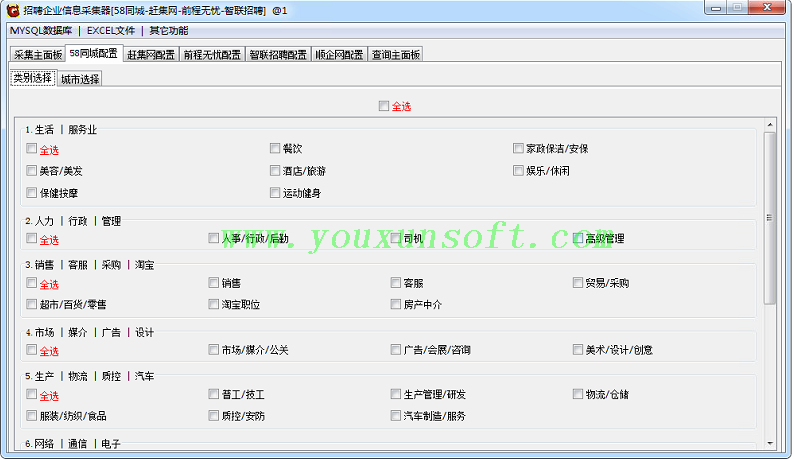
Task: Switch to the 查询主面板 tab
Action: tap(396, 55)
